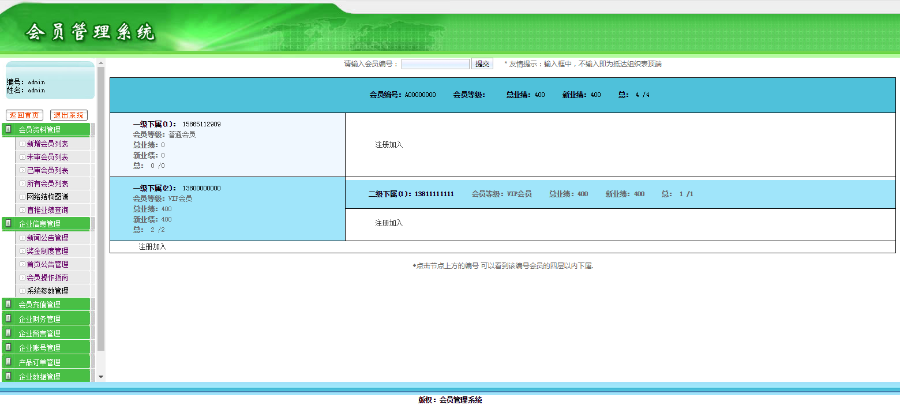Open the 企业账号管理 menu group
Screen dimensions: 900x405
point(47,347)
